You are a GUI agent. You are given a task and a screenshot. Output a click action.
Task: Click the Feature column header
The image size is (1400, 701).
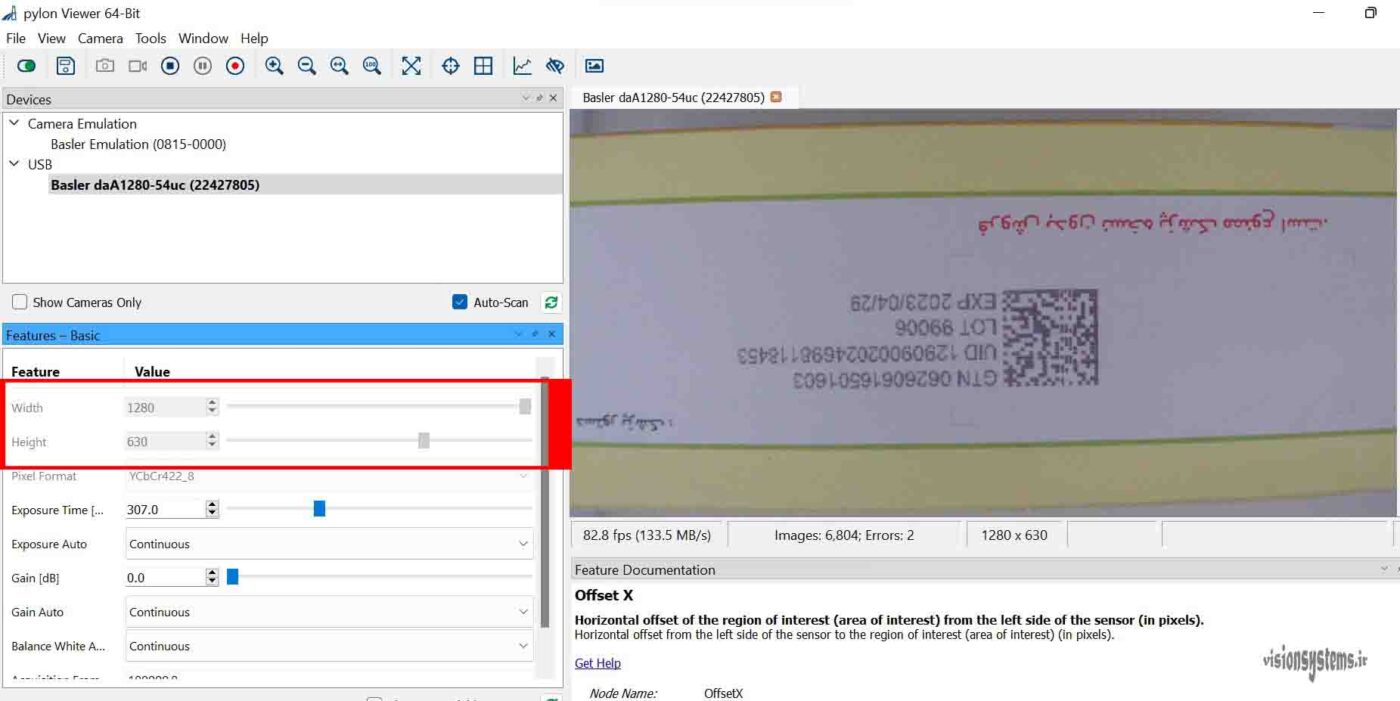pyautogui.click(x=36, y=371)
